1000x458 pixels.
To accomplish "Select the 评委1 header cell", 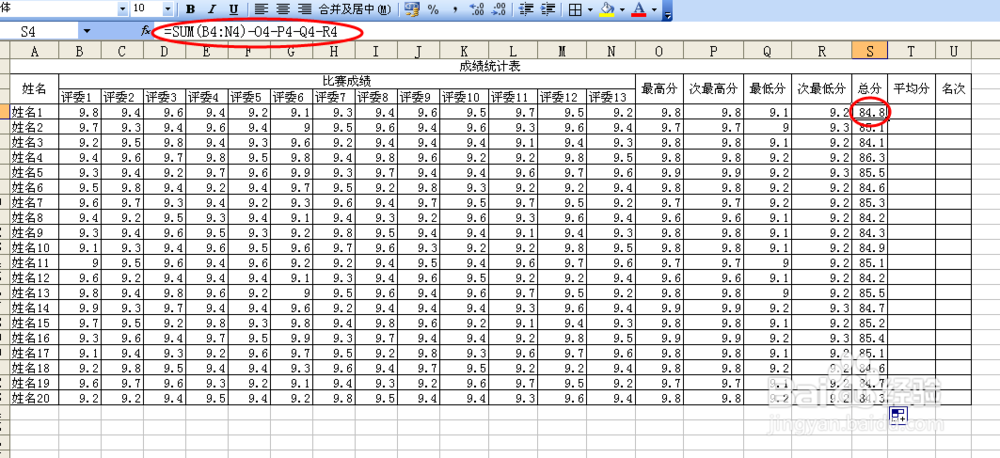I will (80, 97).
